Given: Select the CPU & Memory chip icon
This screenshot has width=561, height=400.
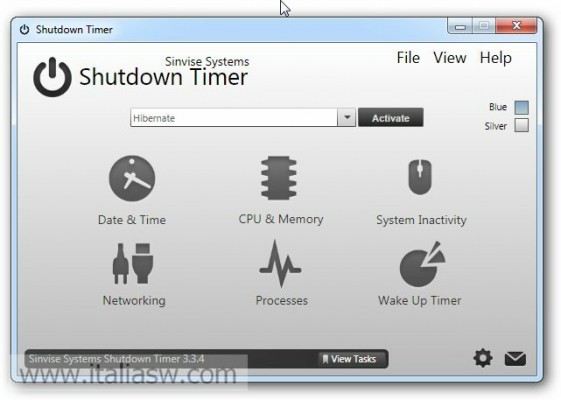Looking at the screenshot, I should [x=279, y=177].
